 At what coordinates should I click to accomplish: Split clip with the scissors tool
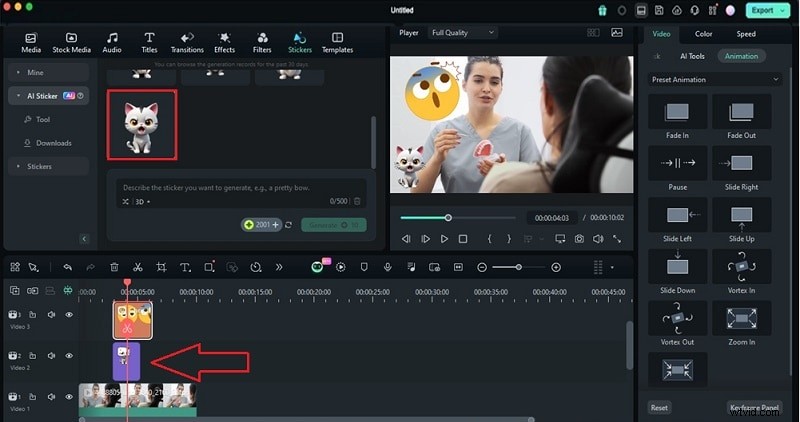pos(138,267)
